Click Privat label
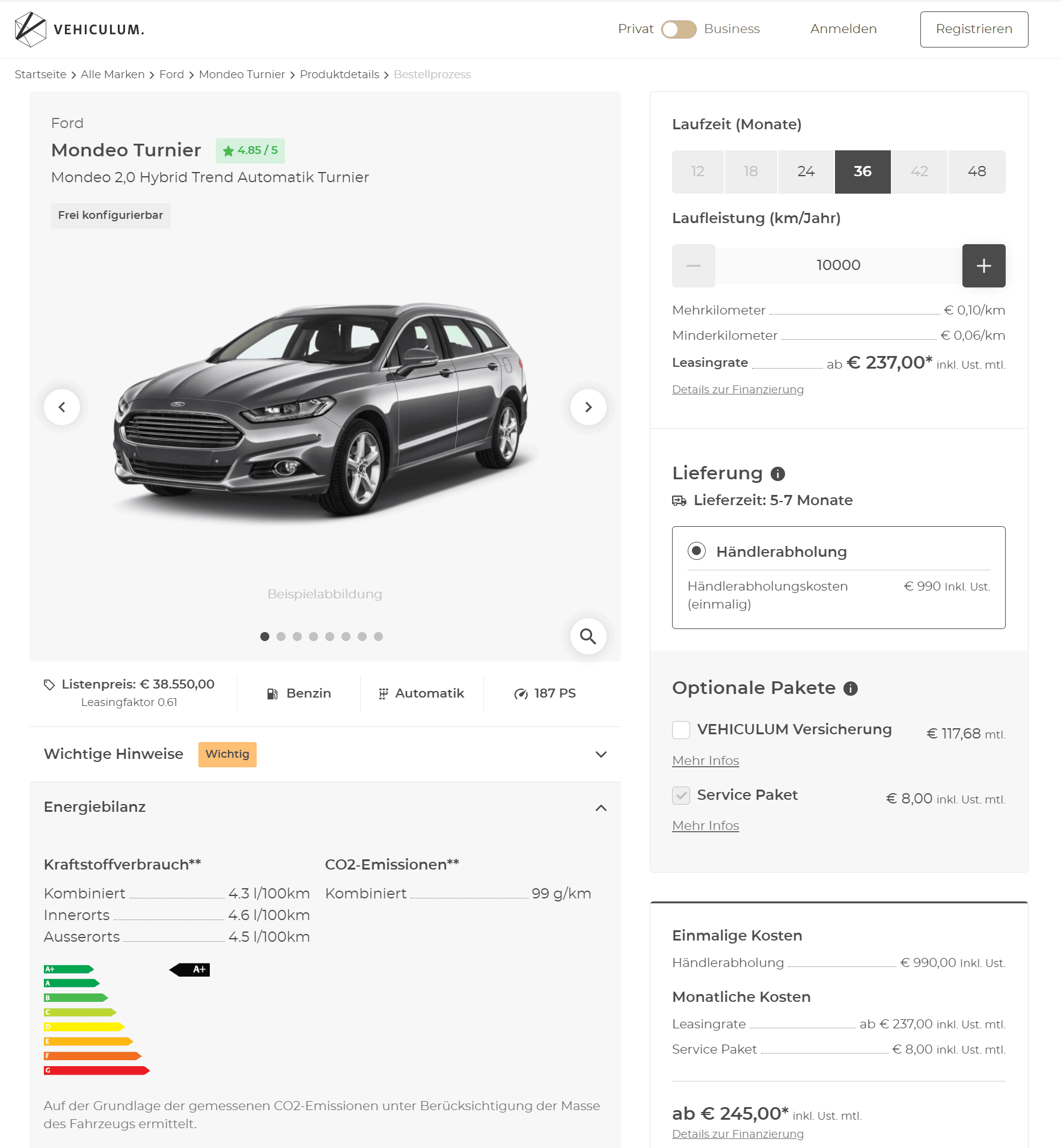 tap(635, 29)
